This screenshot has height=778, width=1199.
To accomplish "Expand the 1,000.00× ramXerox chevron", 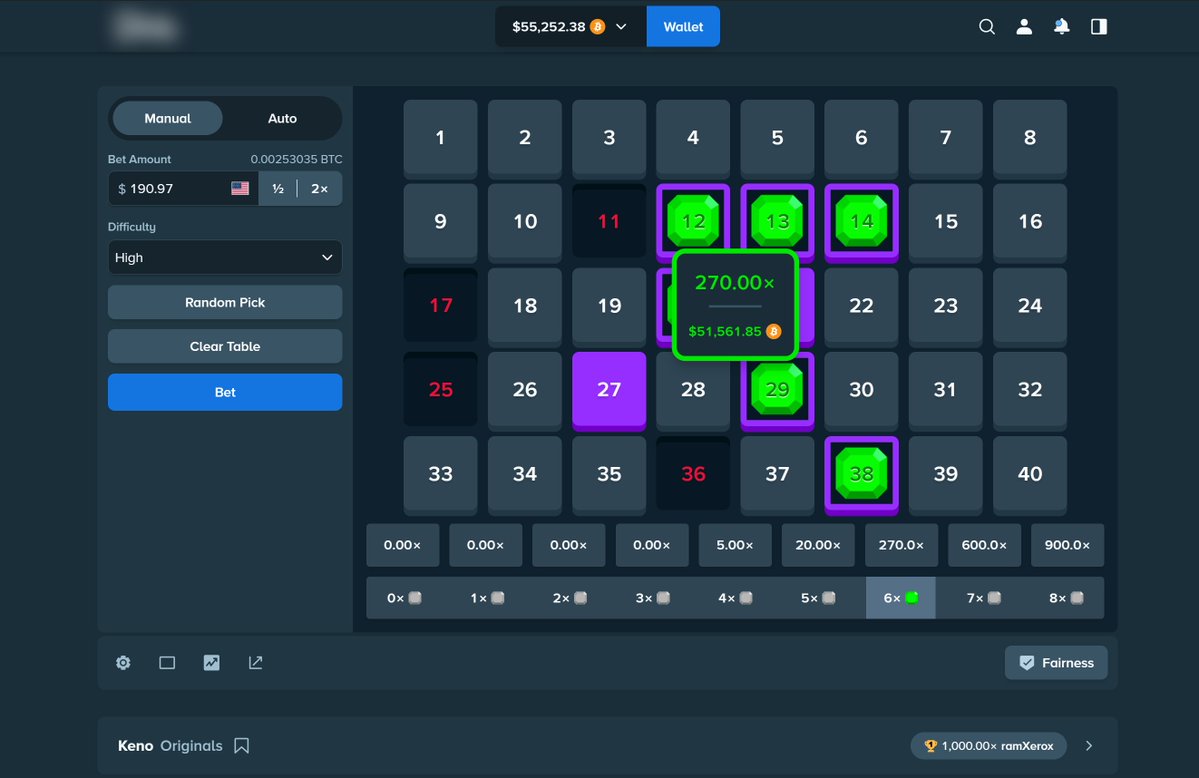I will (1089, 745).
